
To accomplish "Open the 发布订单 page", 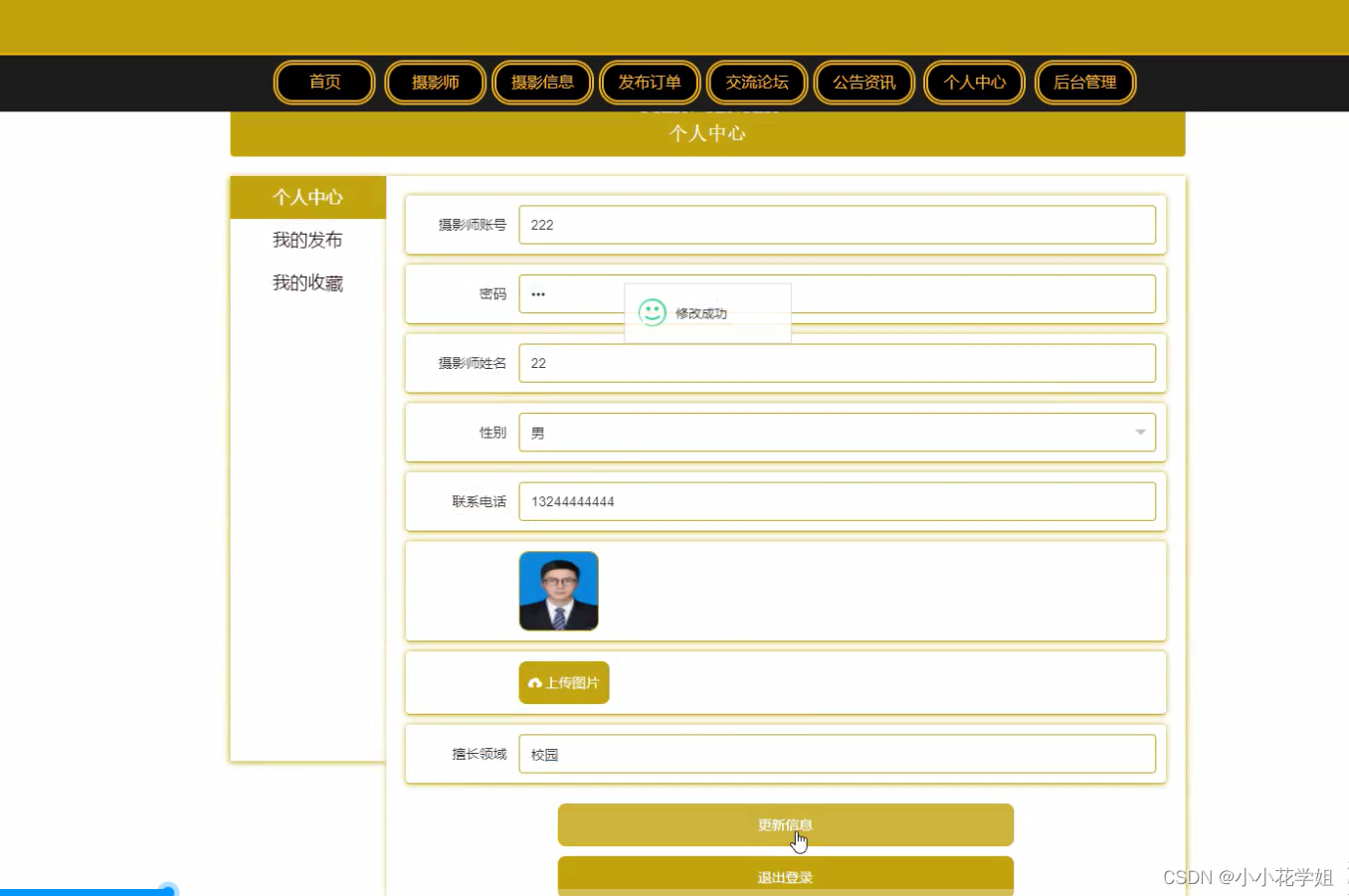I will (650, 83).
